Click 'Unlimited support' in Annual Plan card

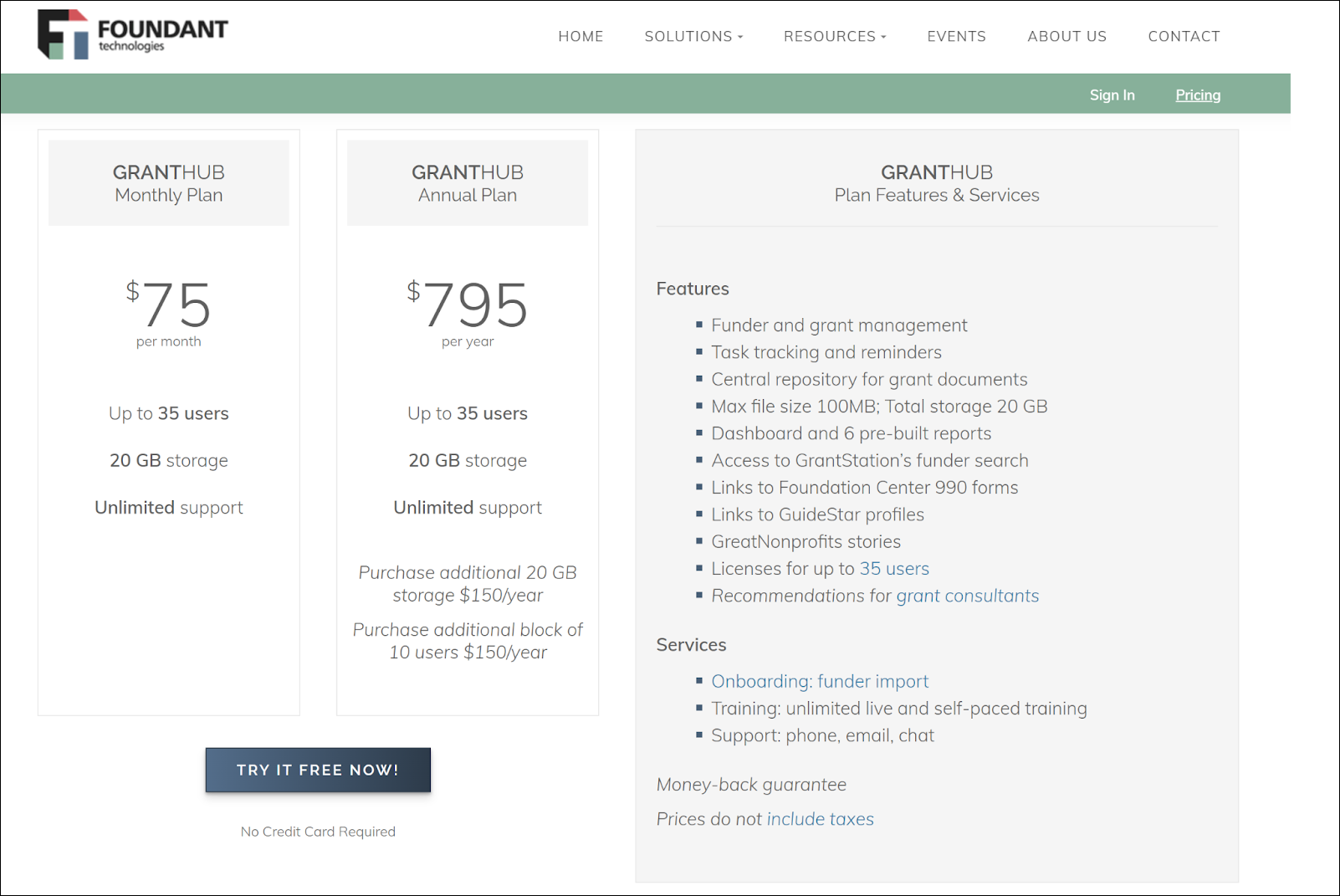click(468, 508)
